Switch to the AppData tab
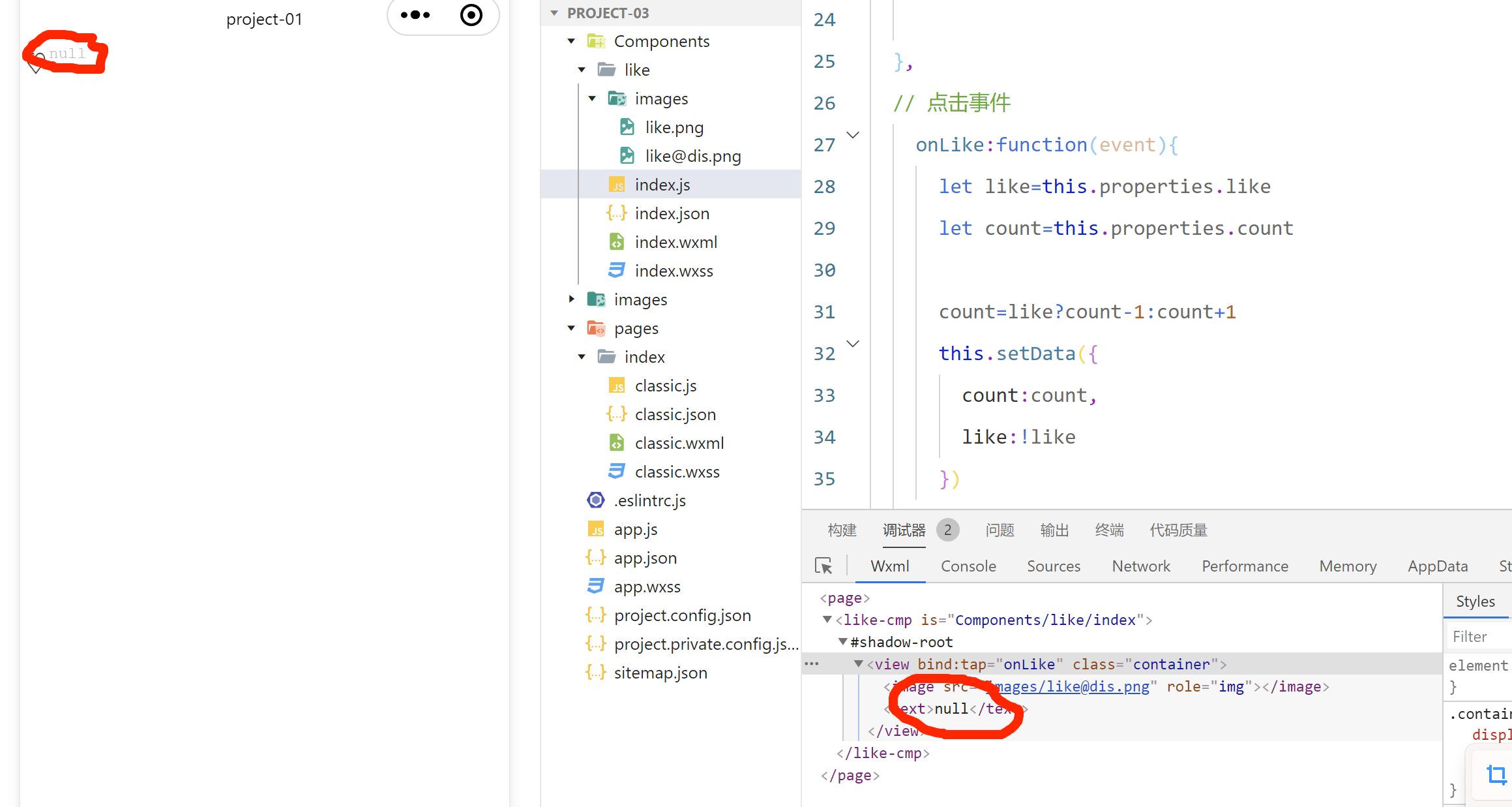The image size is (1512, 807). [1437, 566]
